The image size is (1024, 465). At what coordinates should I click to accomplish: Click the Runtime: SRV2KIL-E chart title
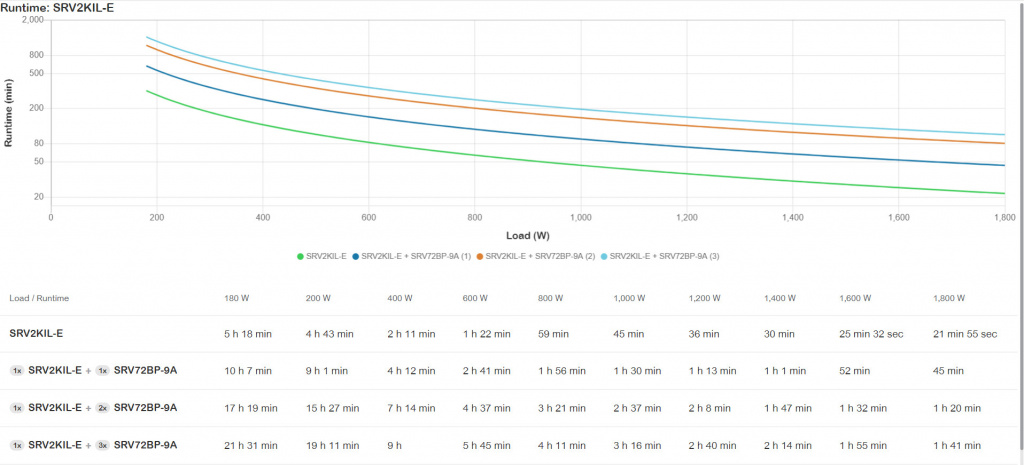click(60, 8)
